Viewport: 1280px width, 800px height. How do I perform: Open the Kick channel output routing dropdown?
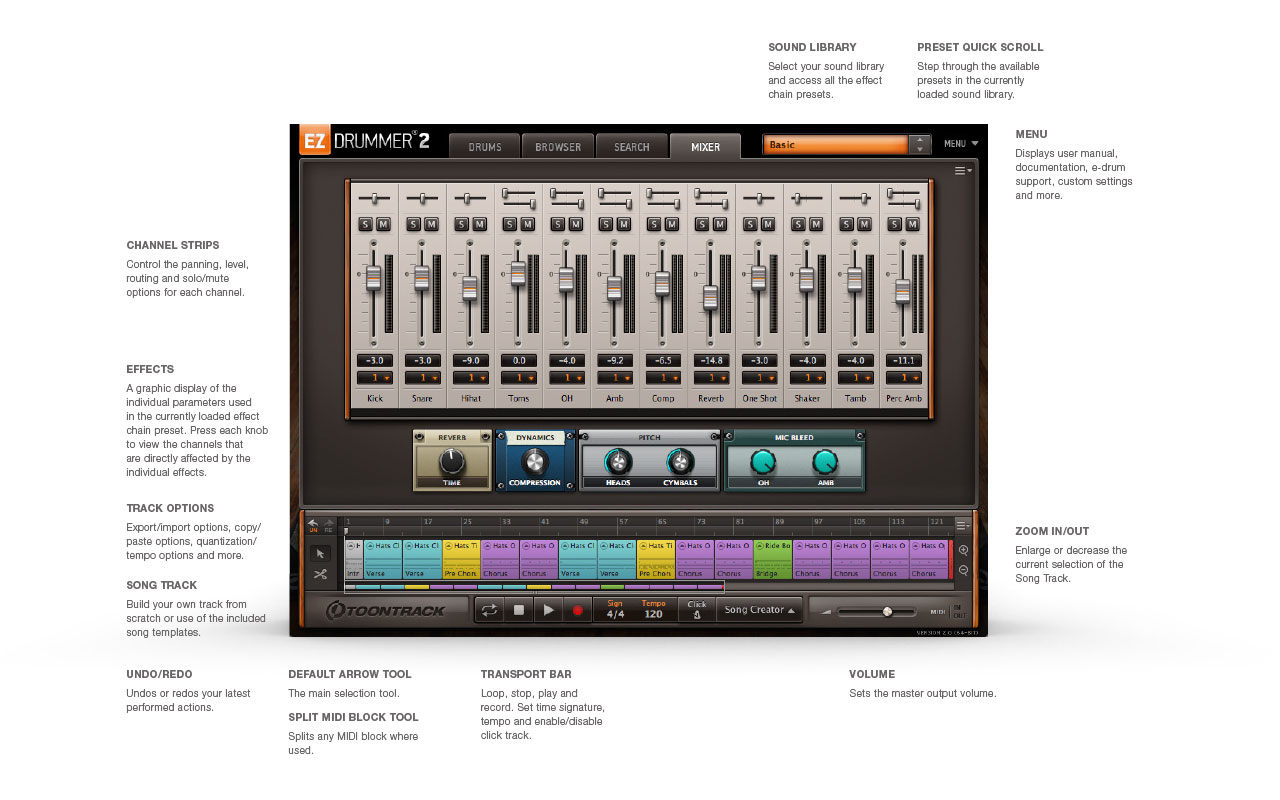point(375,378)
